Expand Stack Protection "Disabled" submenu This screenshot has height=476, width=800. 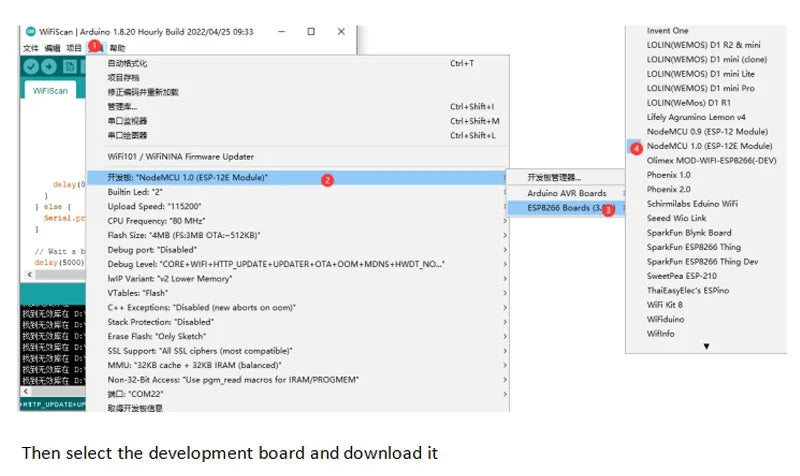(x=297, y=322)
